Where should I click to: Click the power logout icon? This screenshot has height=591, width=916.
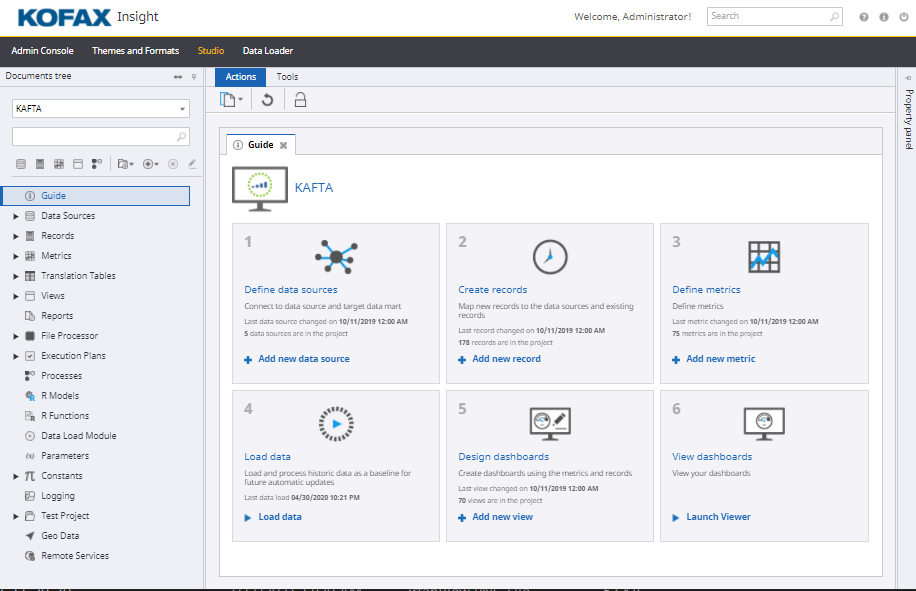[902, 17]
